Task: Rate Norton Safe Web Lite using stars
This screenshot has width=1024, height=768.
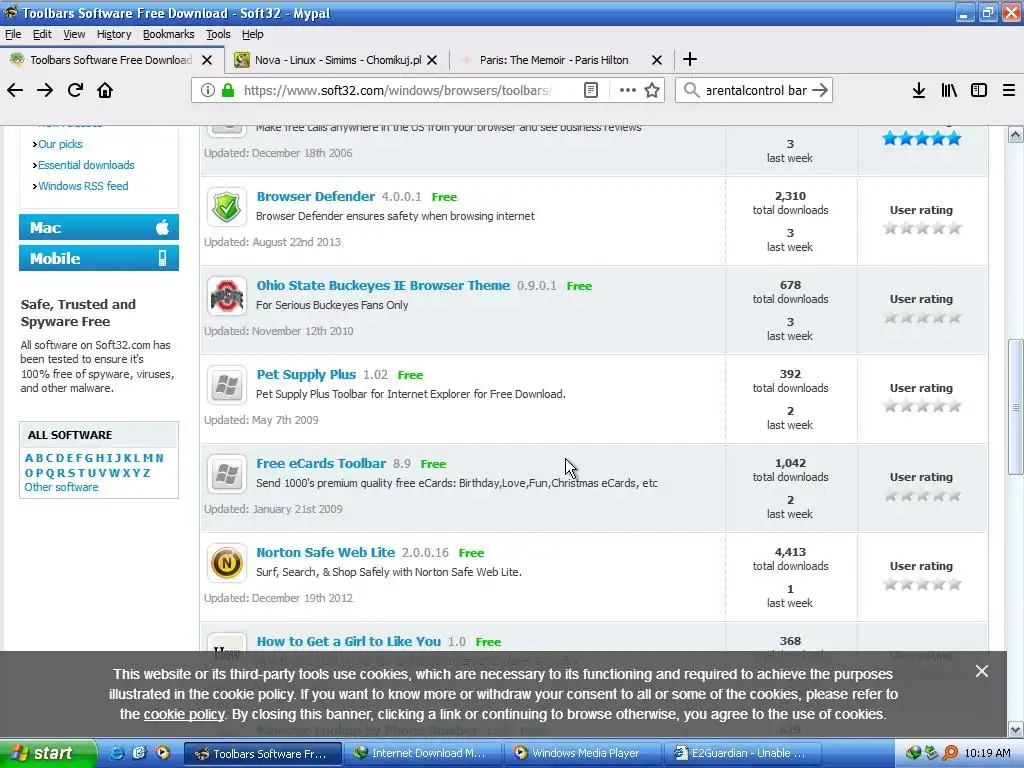Action: tap(921, 584)
